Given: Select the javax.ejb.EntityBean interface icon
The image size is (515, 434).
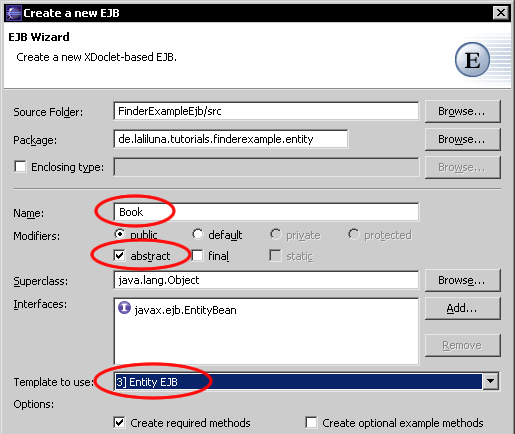Looking at the screenshot, I should coord(124,308).
